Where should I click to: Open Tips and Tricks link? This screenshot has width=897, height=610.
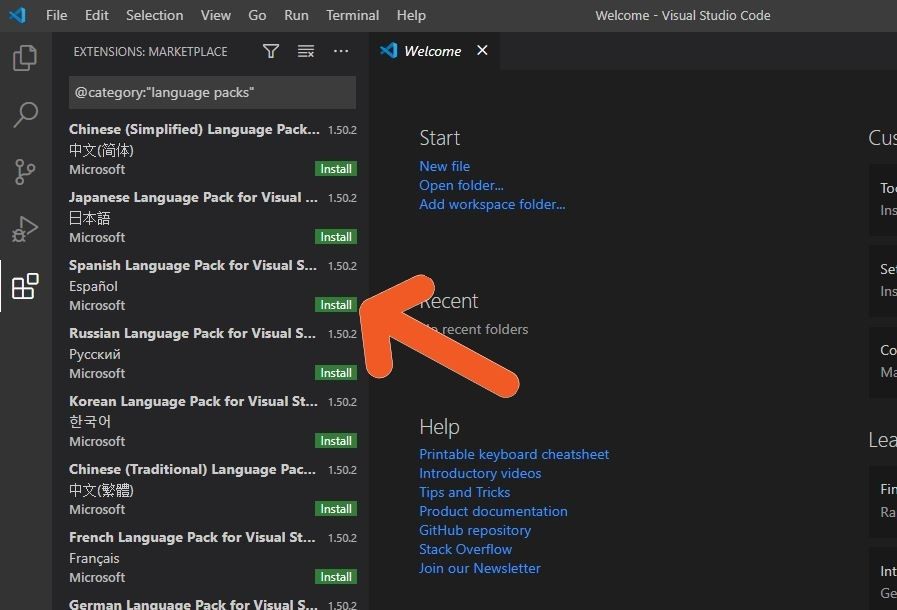pyautogui.click(x=465, y=492)
